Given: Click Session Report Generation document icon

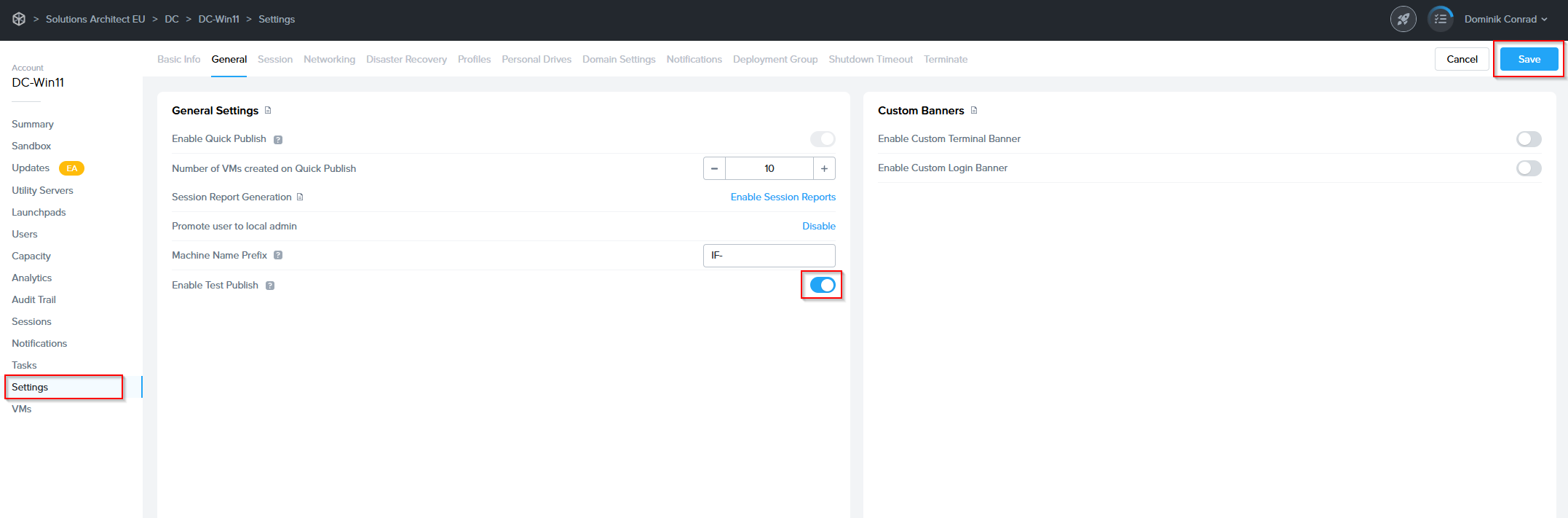Looking at the screenshot, I should (x=300, y=197).
